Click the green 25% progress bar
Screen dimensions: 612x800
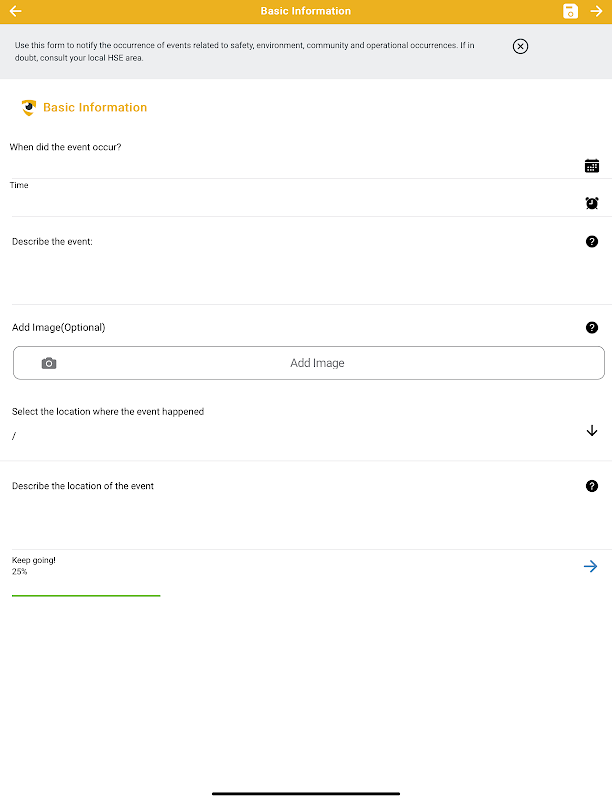click(x=86, y=595)
